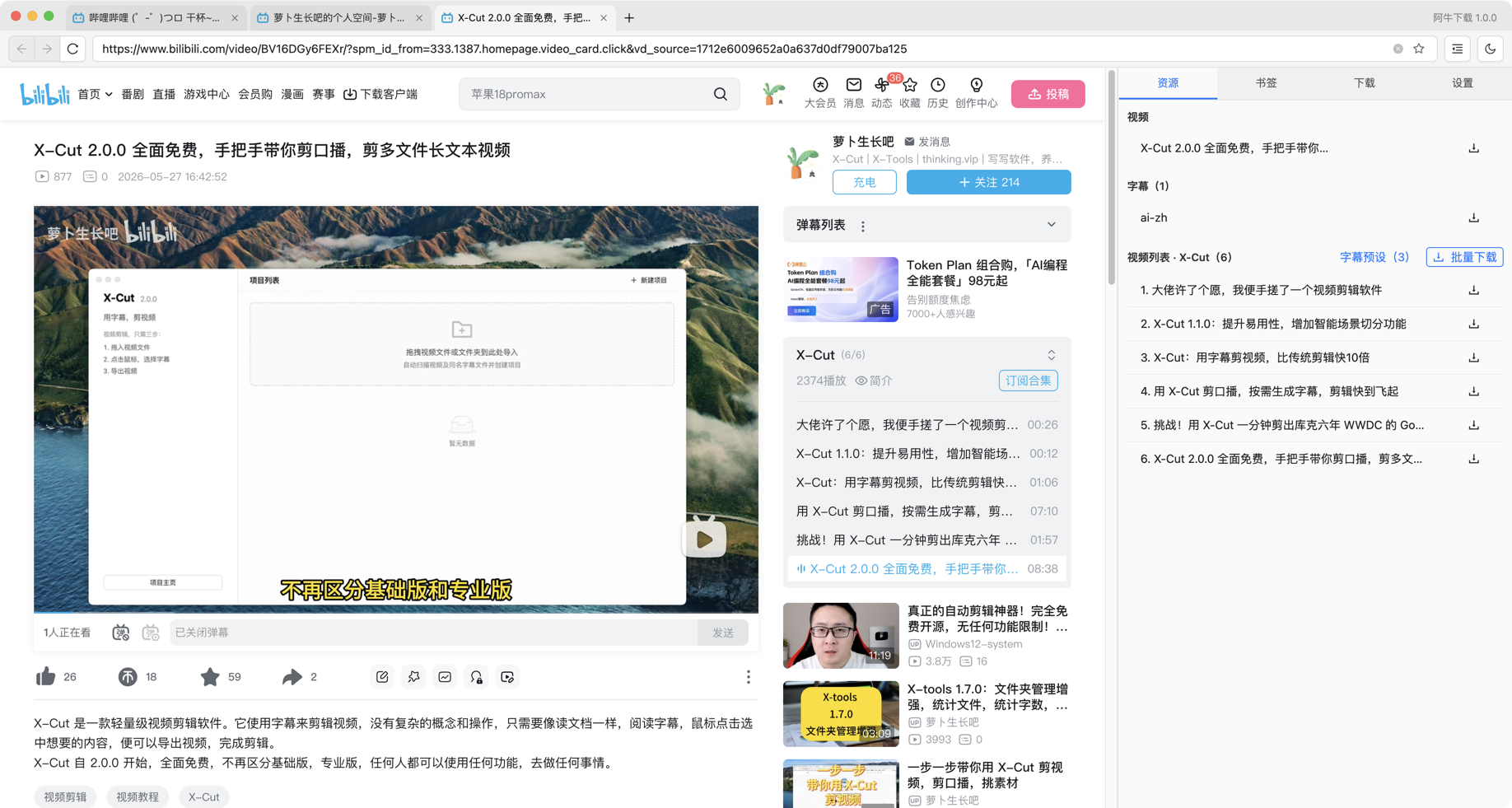Screen dimensions: 1512x808
Task: Click 充电 button
Action: coord(864,182)
